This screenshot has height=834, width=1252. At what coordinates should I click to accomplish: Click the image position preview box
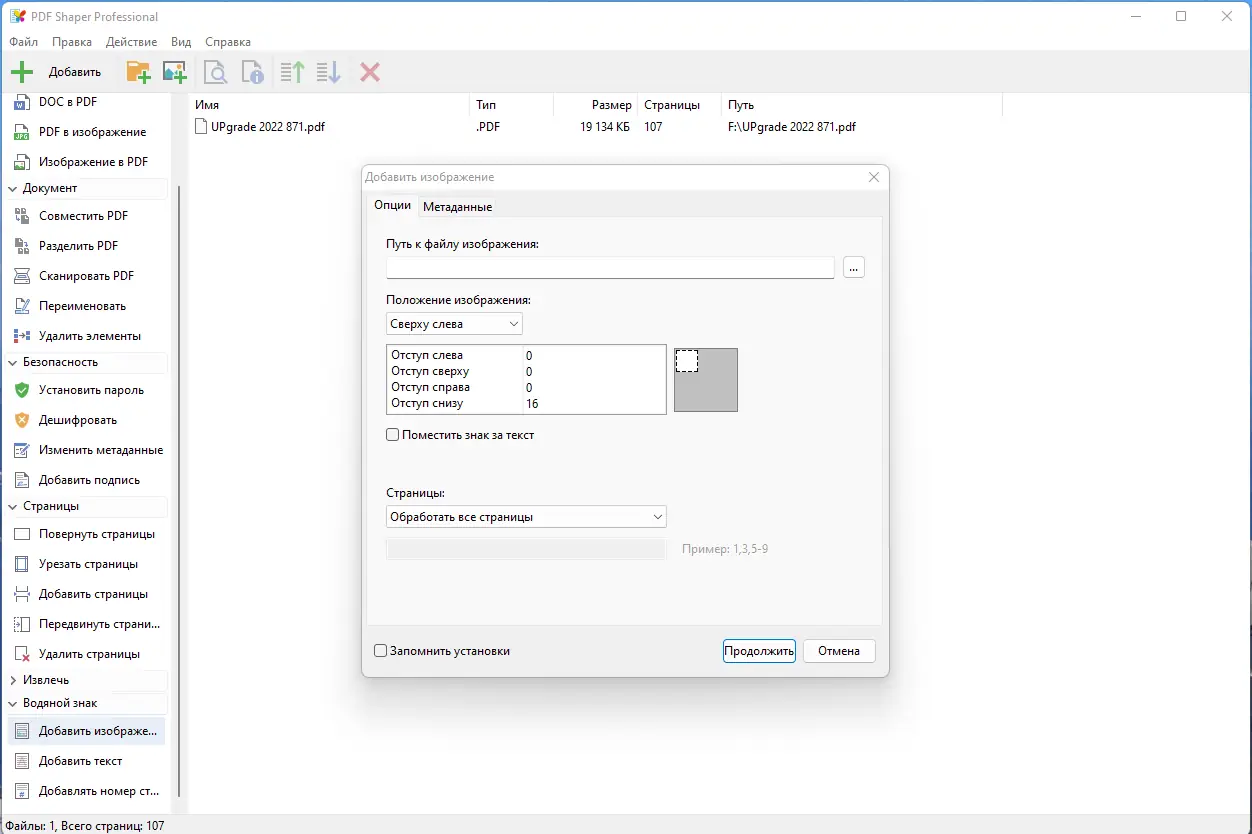pyautogui.click(x=706, y=380)
